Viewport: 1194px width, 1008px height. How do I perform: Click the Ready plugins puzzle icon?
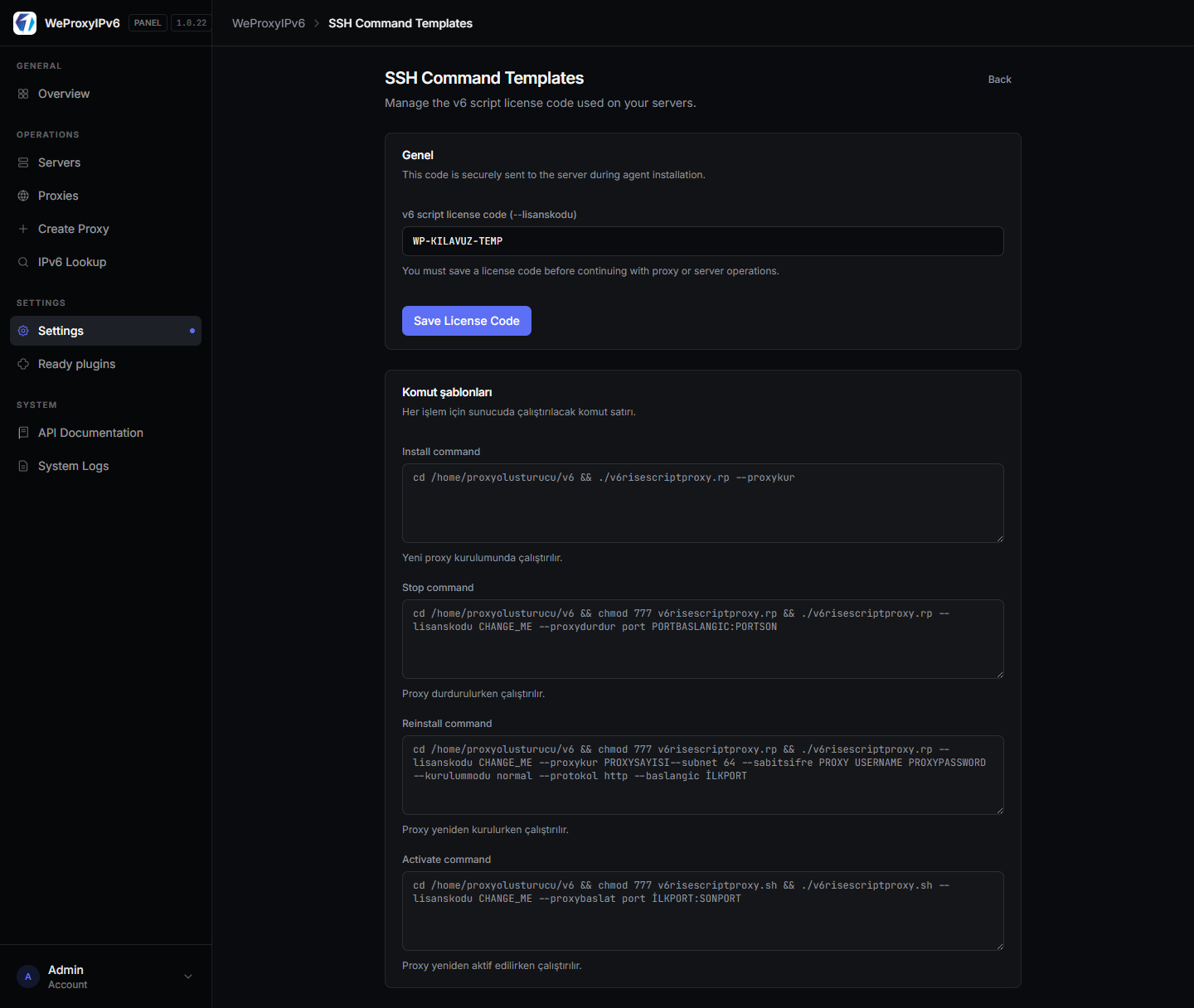[x=23, y=364]
